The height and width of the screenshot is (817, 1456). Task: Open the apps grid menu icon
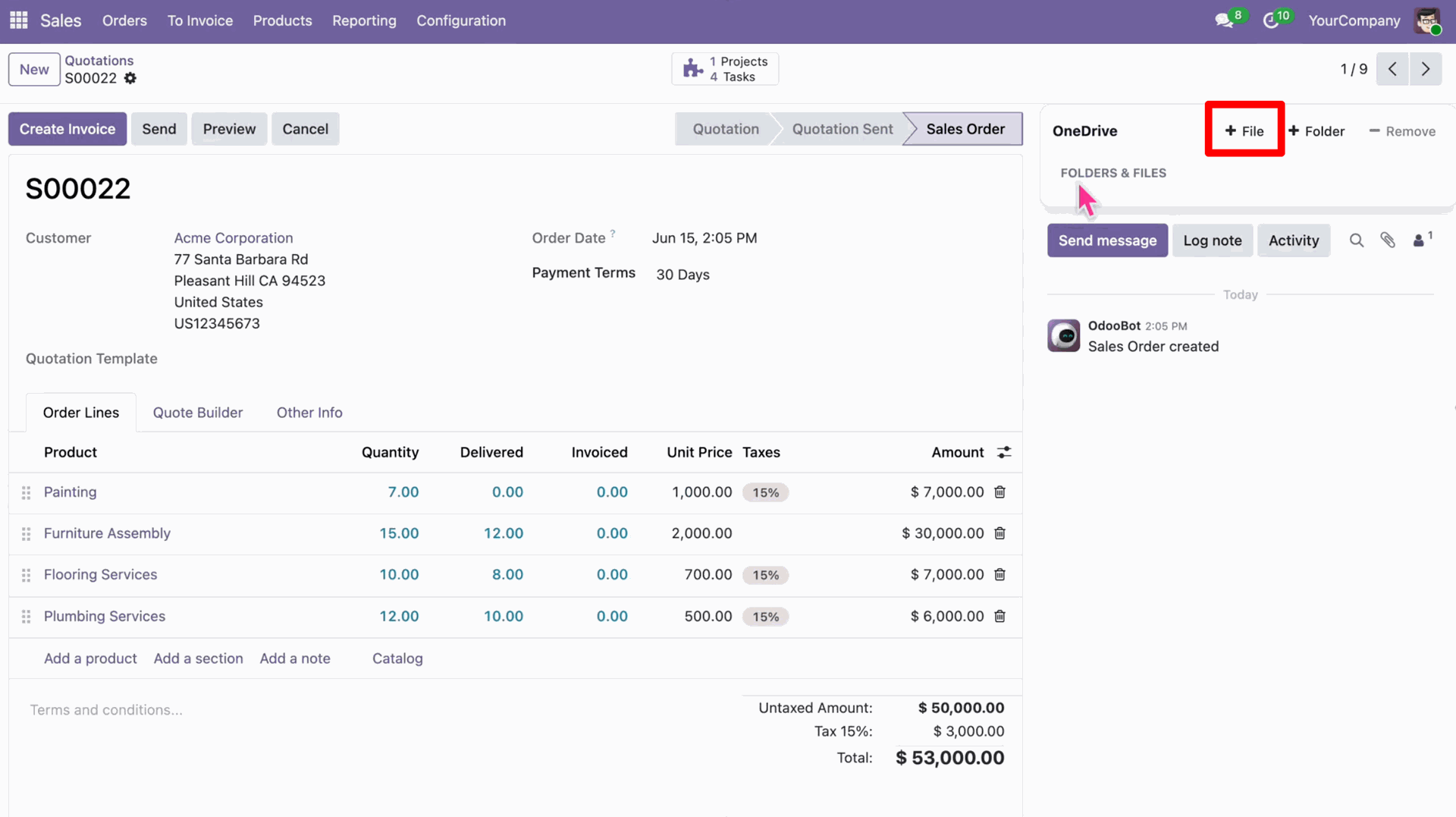click(19, 20)
